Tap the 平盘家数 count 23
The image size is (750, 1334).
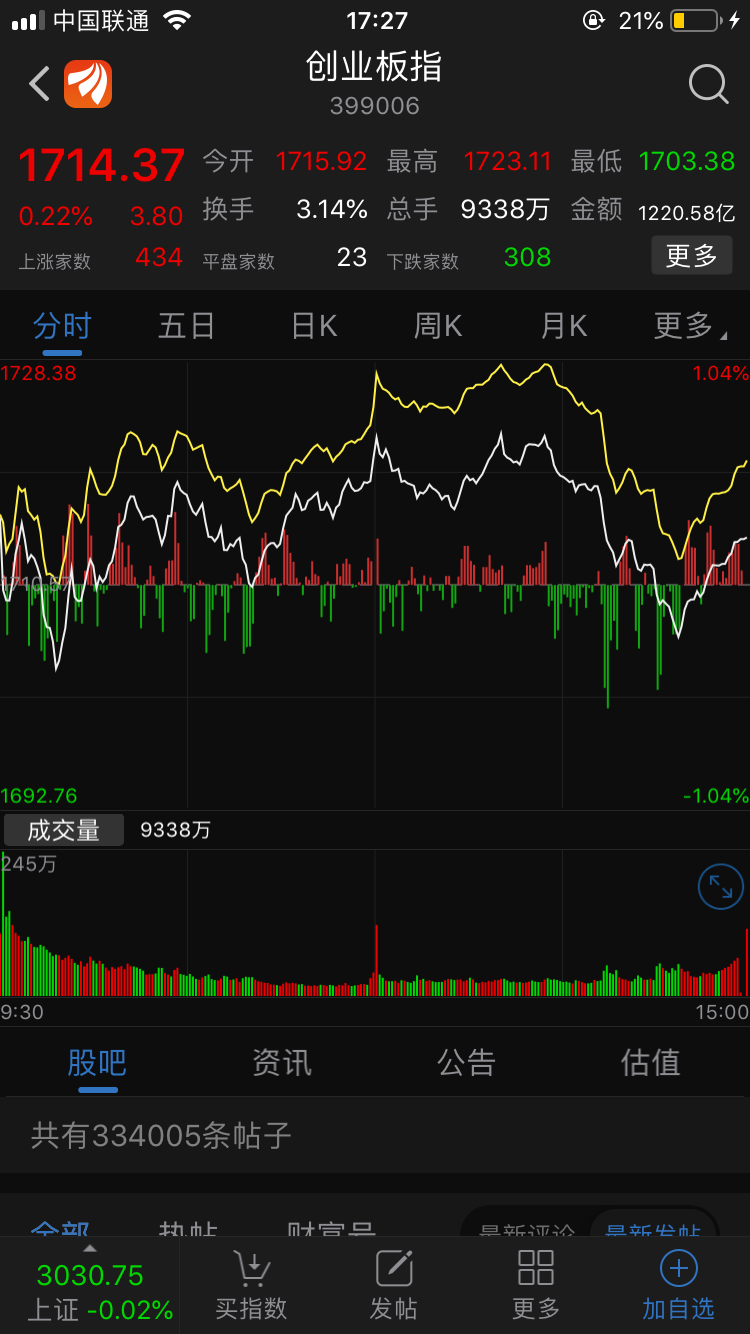352,257
